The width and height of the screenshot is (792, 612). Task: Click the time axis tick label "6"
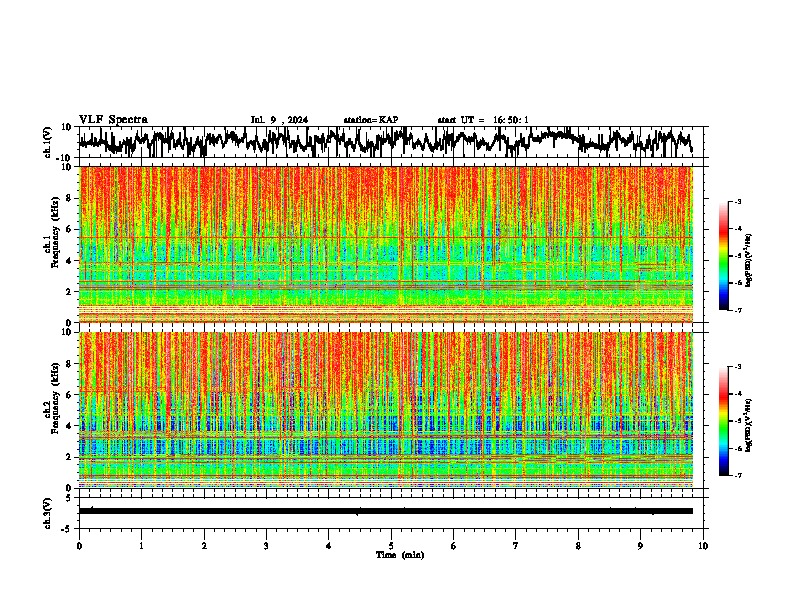point(454,546)
